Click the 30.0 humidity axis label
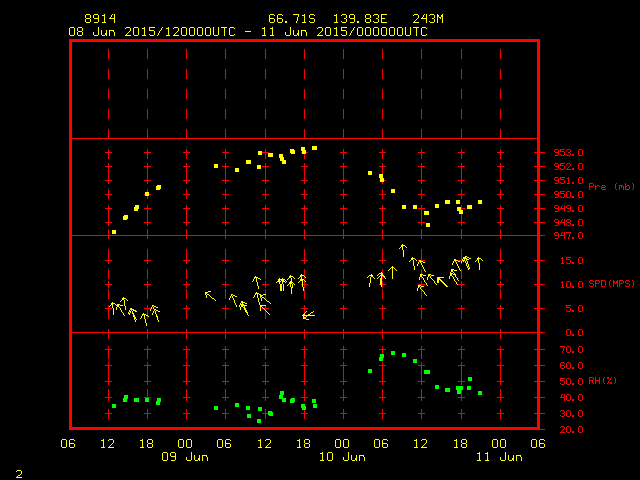 [571, 413]
